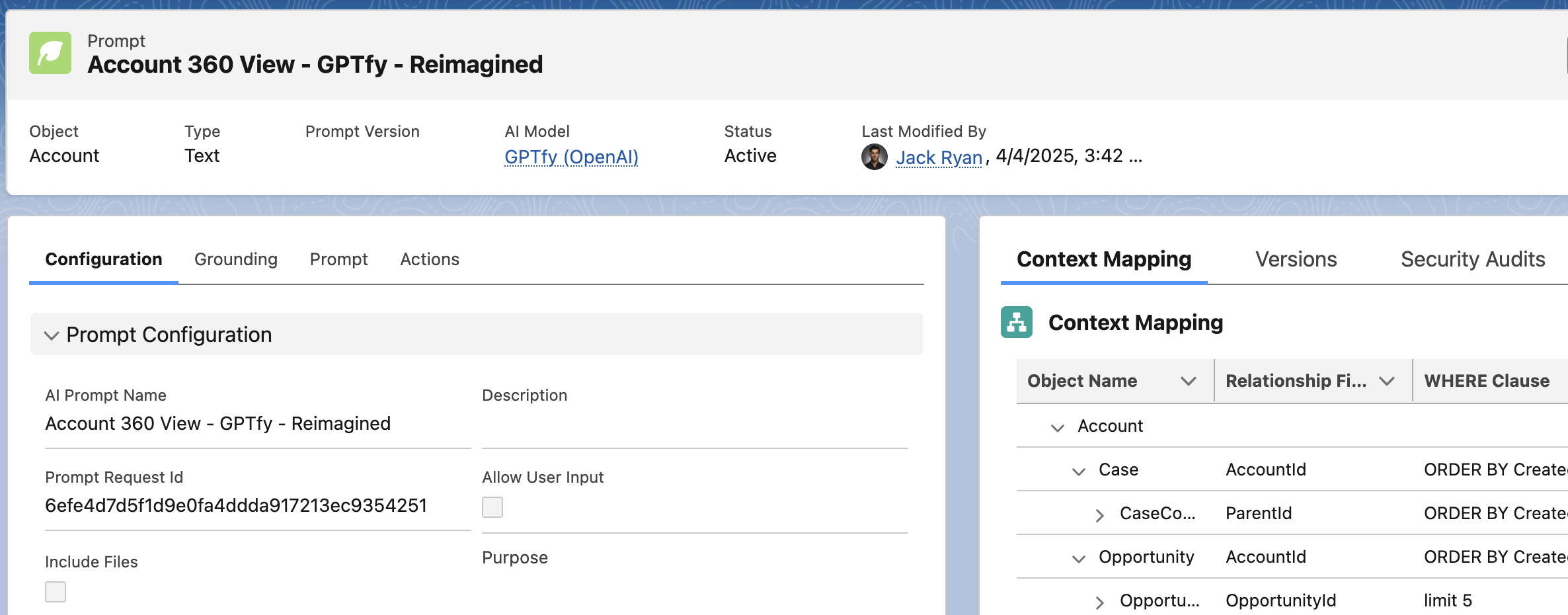Expand the Opportu... child tree row
This screenshot has height=615, width=1568.
1100,602
